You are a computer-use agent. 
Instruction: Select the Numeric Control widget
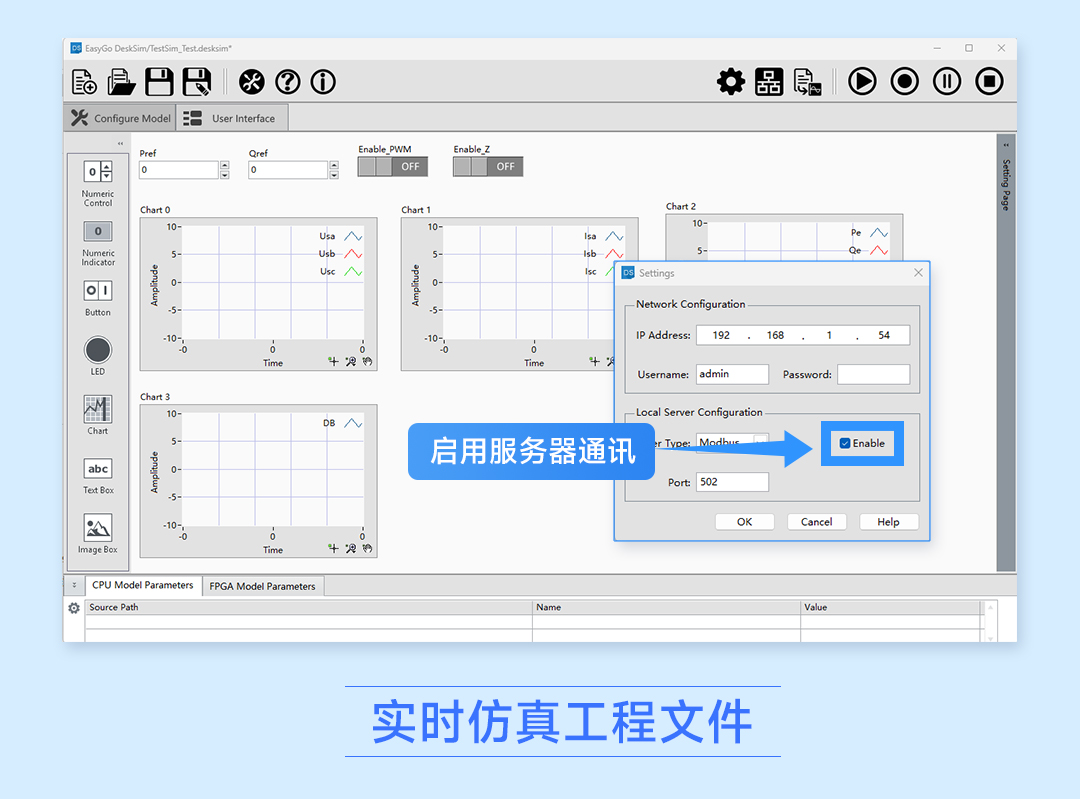point(98,183)
